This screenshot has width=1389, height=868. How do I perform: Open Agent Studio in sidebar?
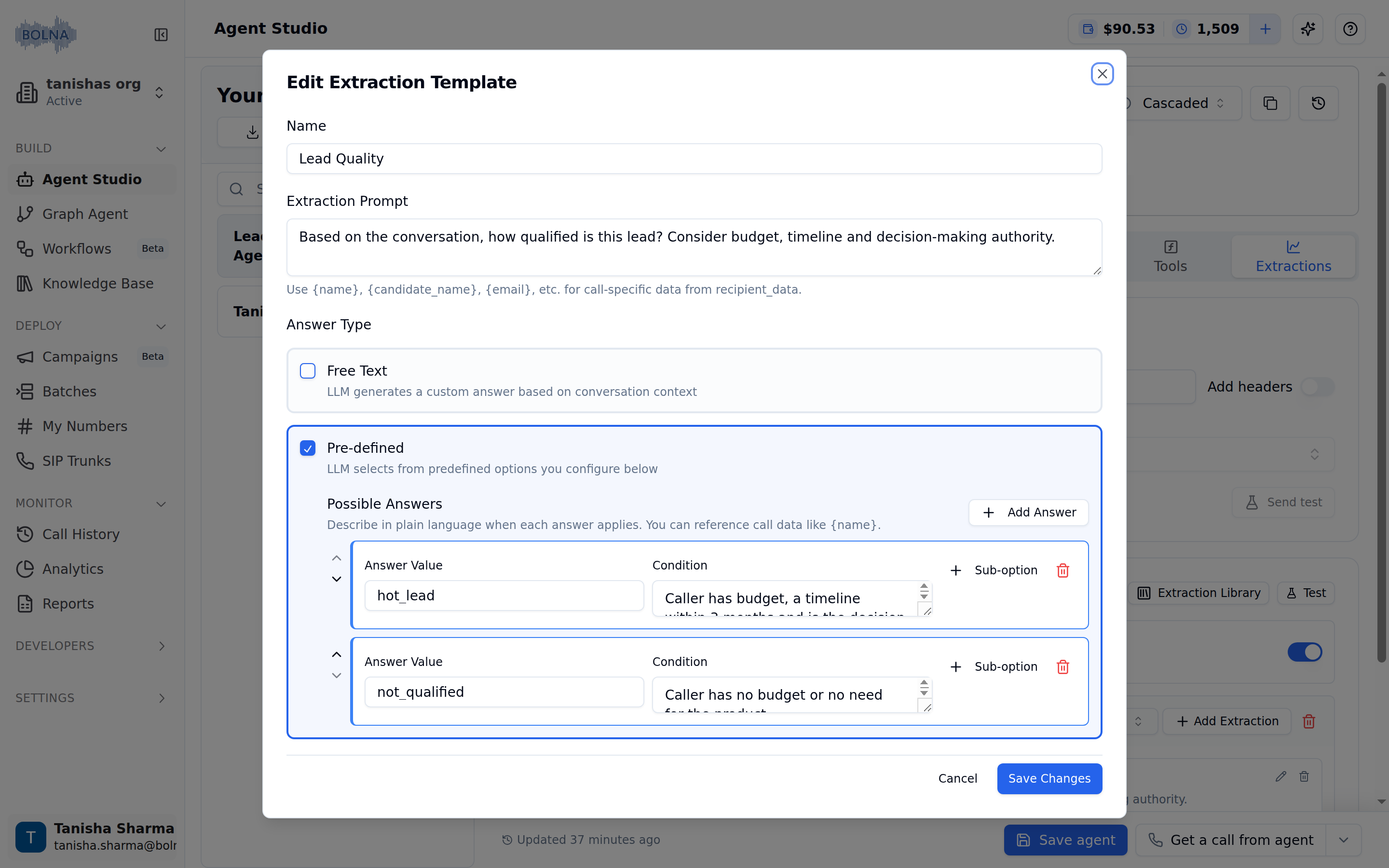click(x=92, y=179)
